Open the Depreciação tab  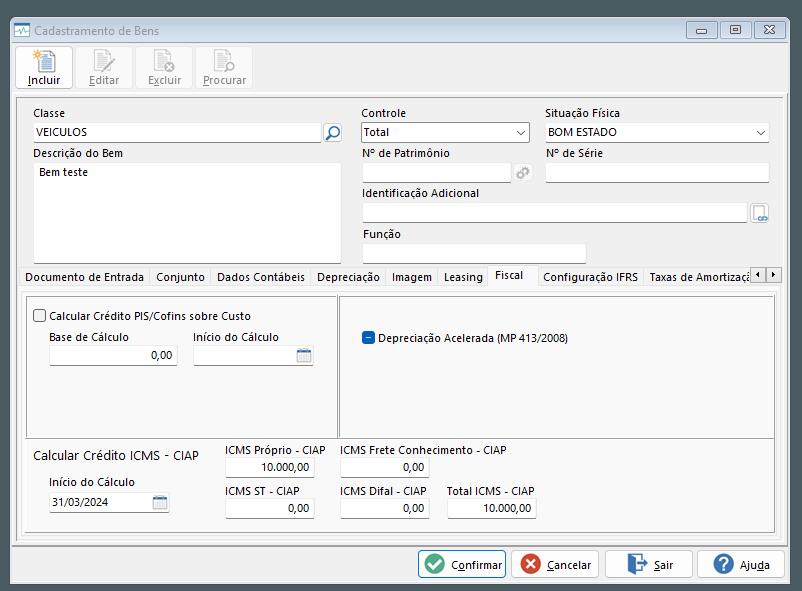[x=348, y=277]
